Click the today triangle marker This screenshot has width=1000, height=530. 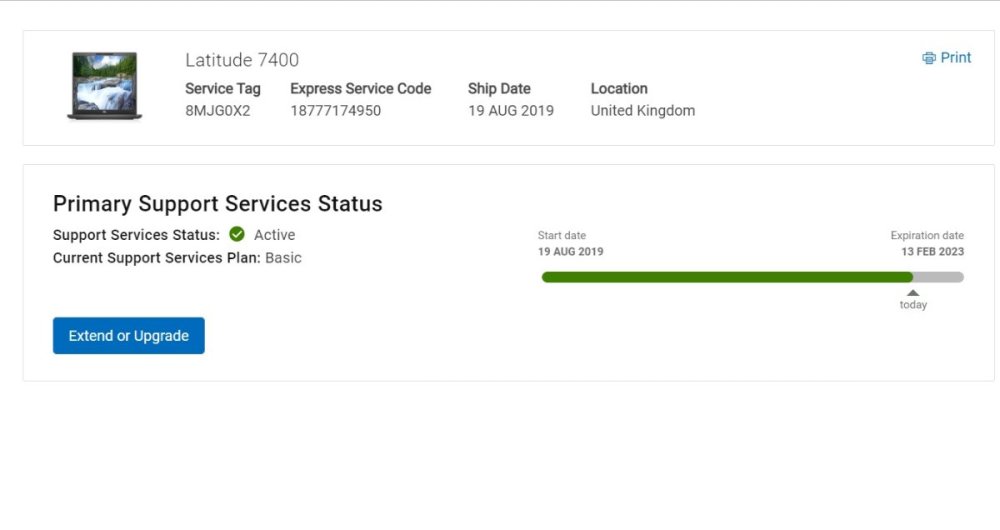[x=913, y=293]
